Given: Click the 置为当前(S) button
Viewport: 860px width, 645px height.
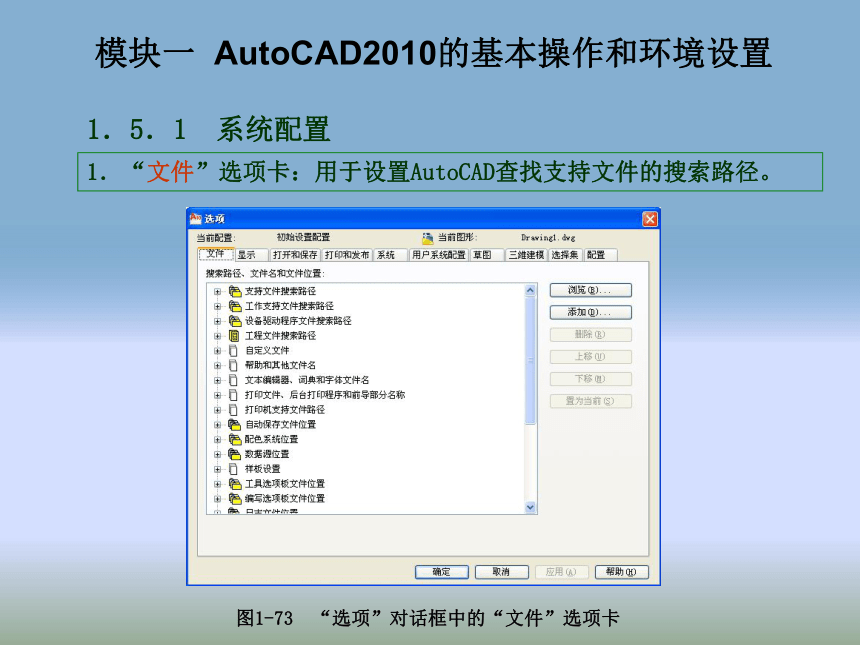Looking at the screenshot, I should click(591, 401).
